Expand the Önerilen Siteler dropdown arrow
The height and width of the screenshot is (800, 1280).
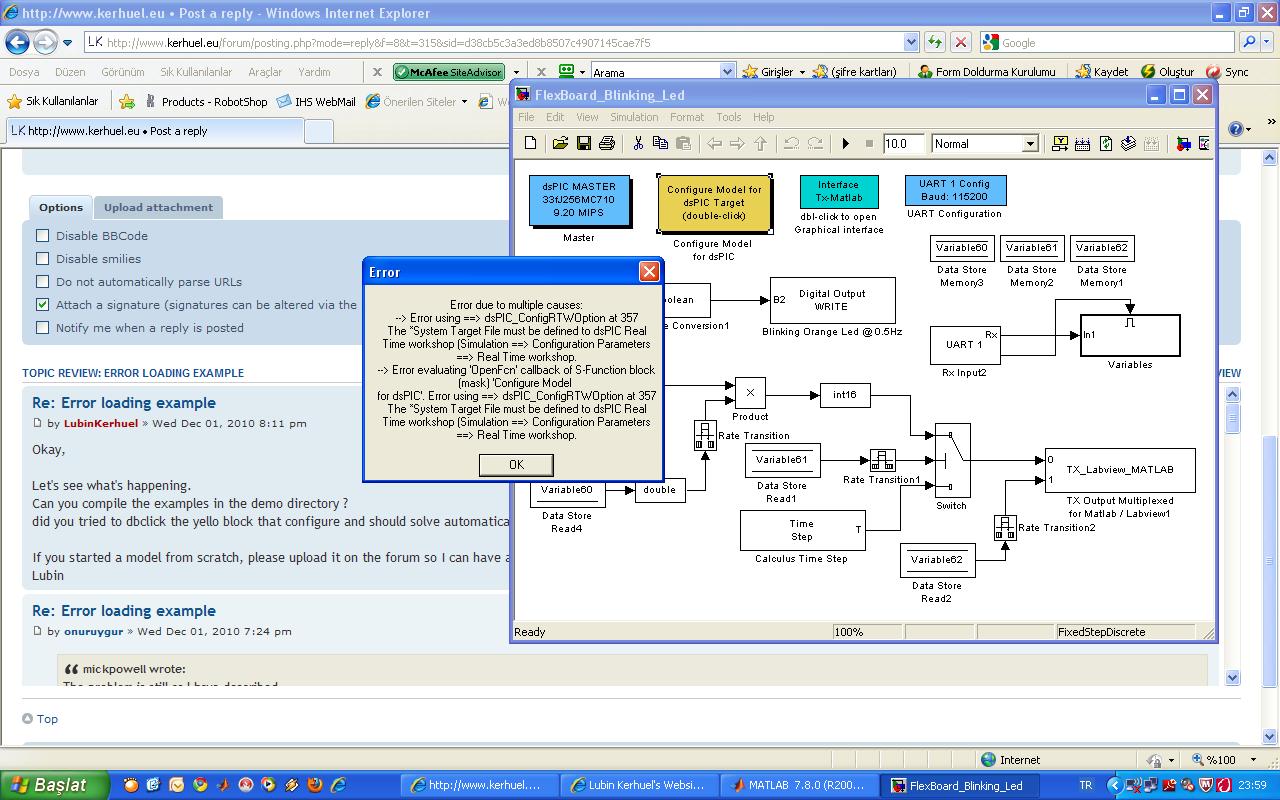(x=464, y=102)
